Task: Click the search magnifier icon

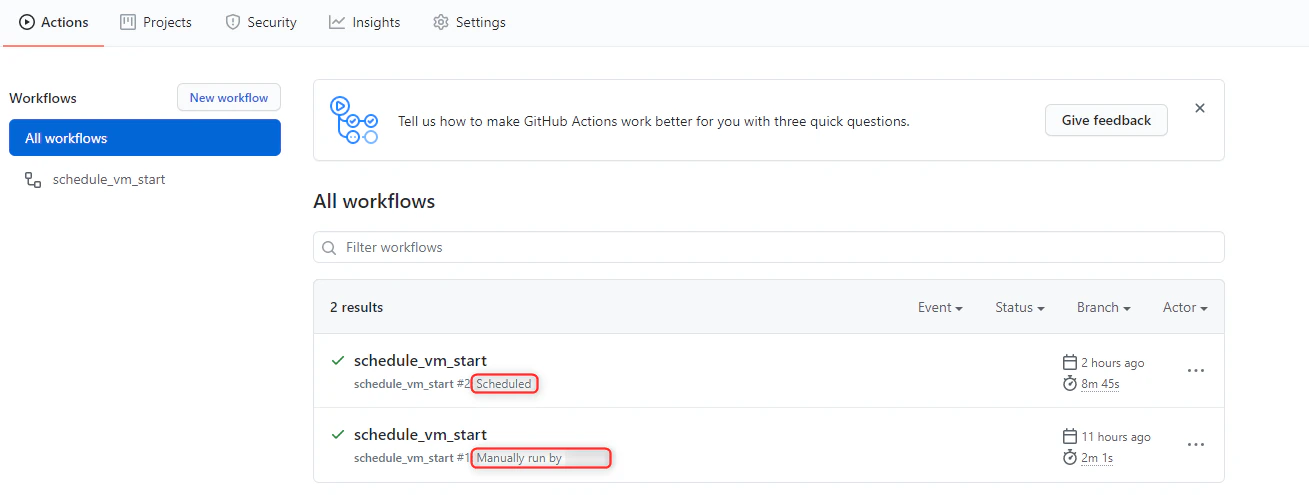Action: pyautogui.click(x=329, y=247)
